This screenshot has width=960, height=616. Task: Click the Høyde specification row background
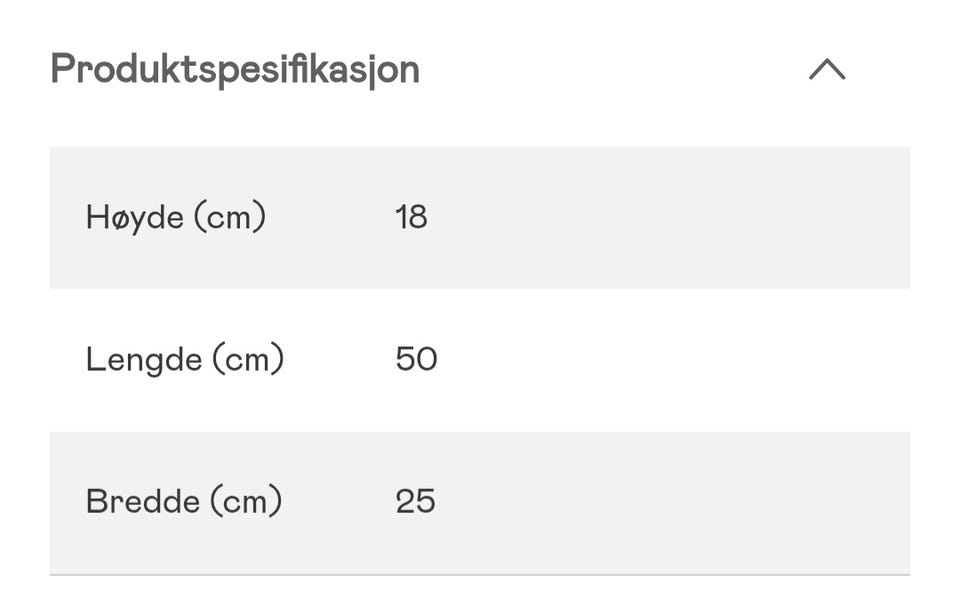click(x=480, y=217)
